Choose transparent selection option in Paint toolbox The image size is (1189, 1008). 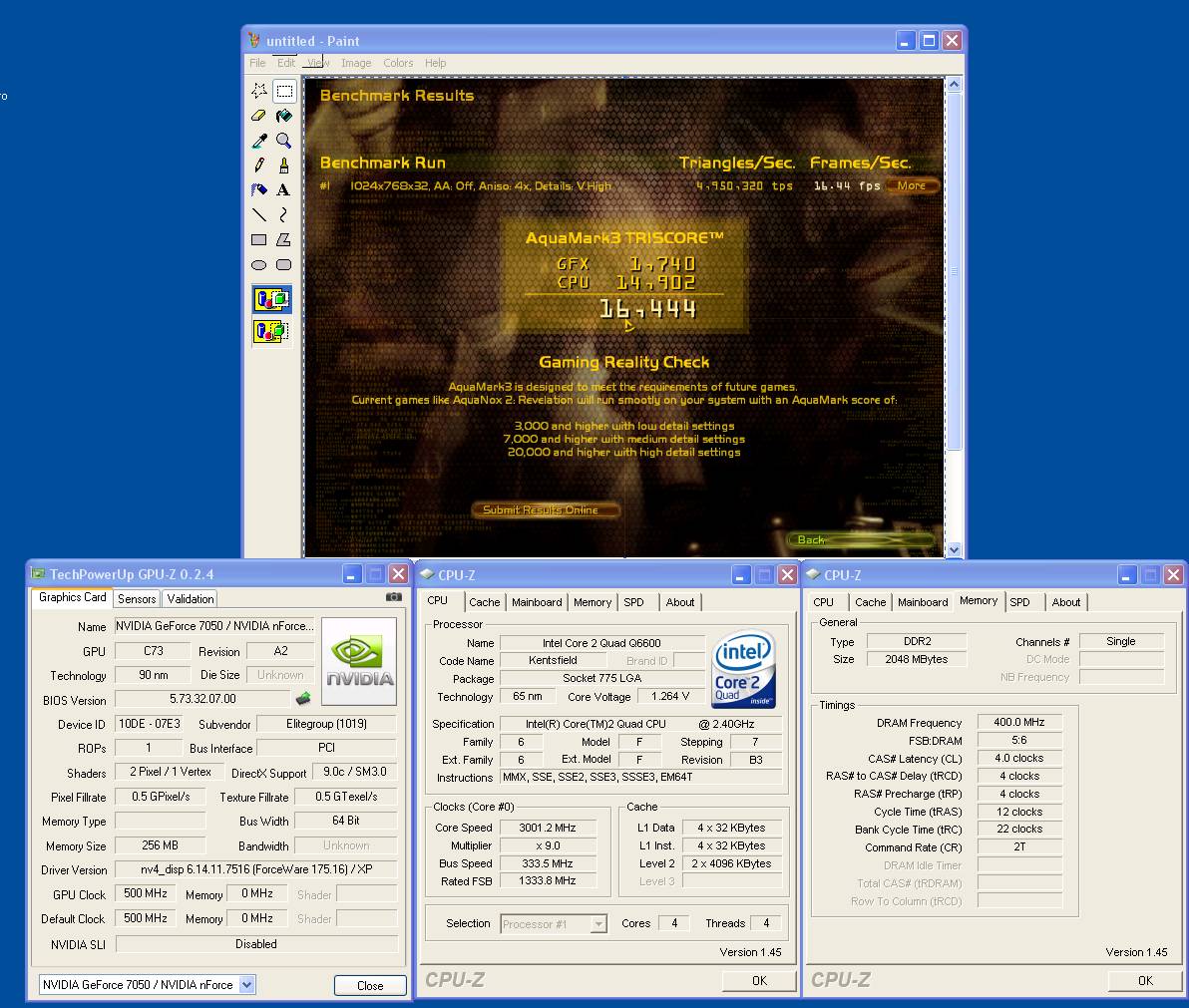coord(271,331)
